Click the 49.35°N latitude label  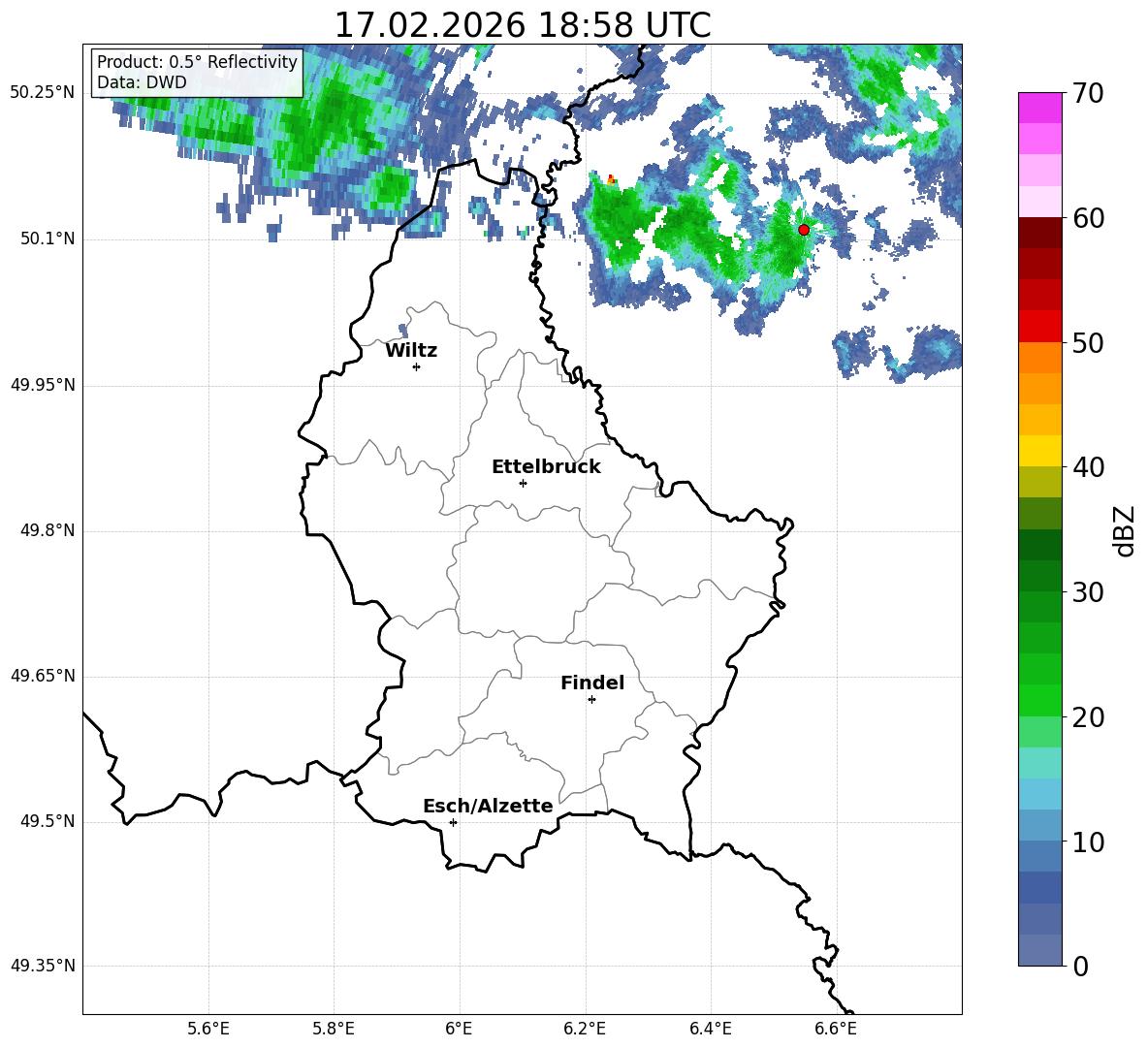pos(43,966)
